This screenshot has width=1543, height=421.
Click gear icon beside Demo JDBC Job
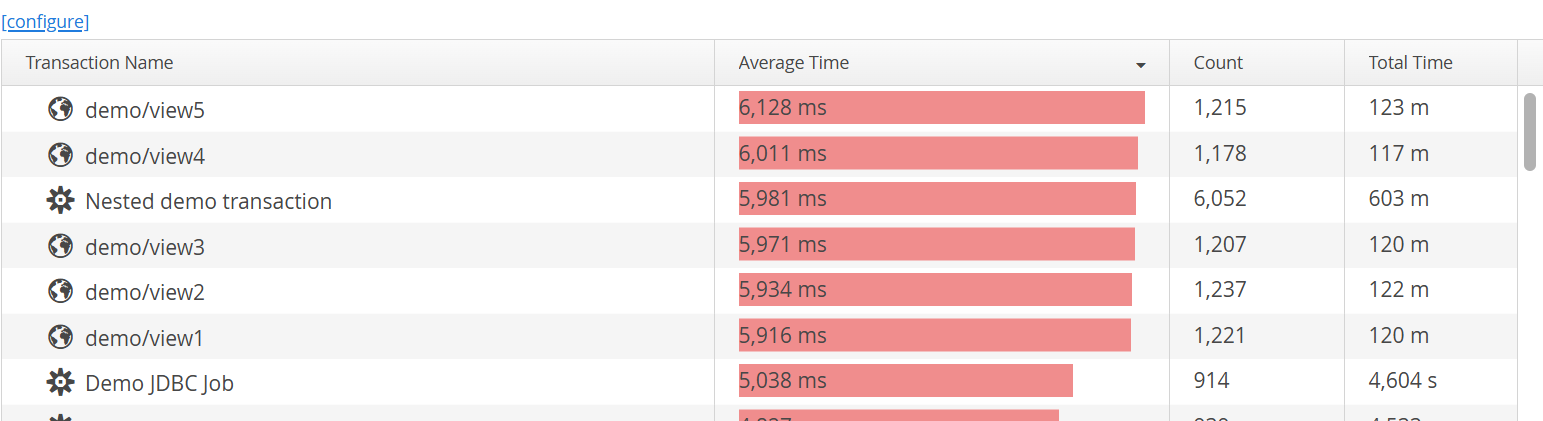click(60, 382)
